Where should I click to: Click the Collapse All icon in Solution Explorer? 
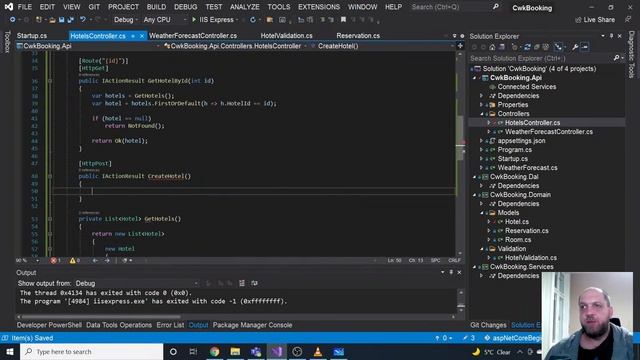click(537, 47)
